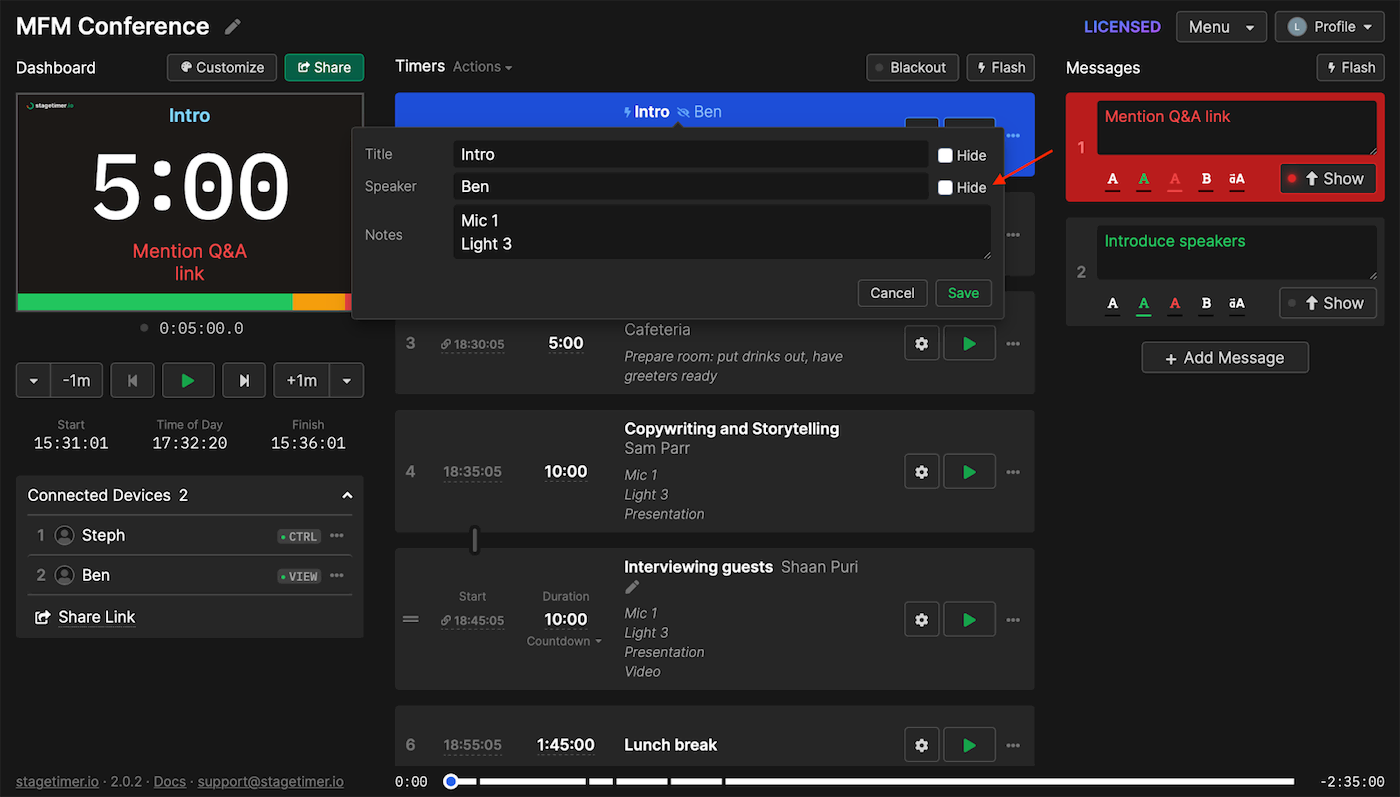
Task: Skip to the next timer in dashboard
Action: point(244,380)
